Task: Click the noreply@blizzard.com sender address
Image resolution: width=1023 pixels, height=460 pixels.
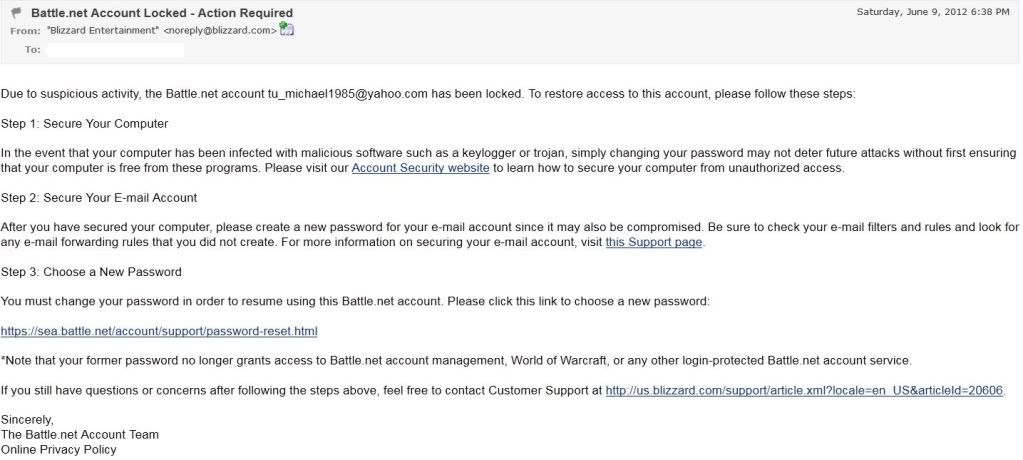Action: point(220,30)
